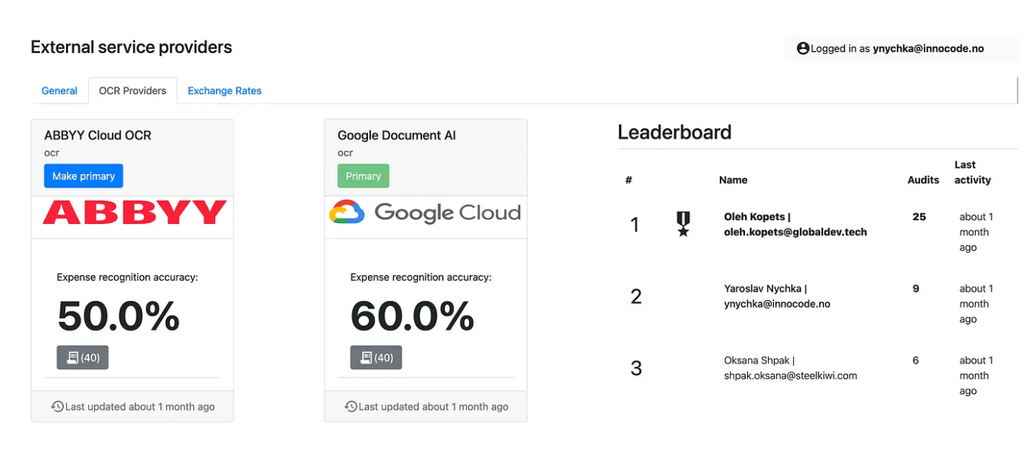This screenshot has height=467, width=1024.
Task: Click the user account icon beside Logged in
Action: 803,48
